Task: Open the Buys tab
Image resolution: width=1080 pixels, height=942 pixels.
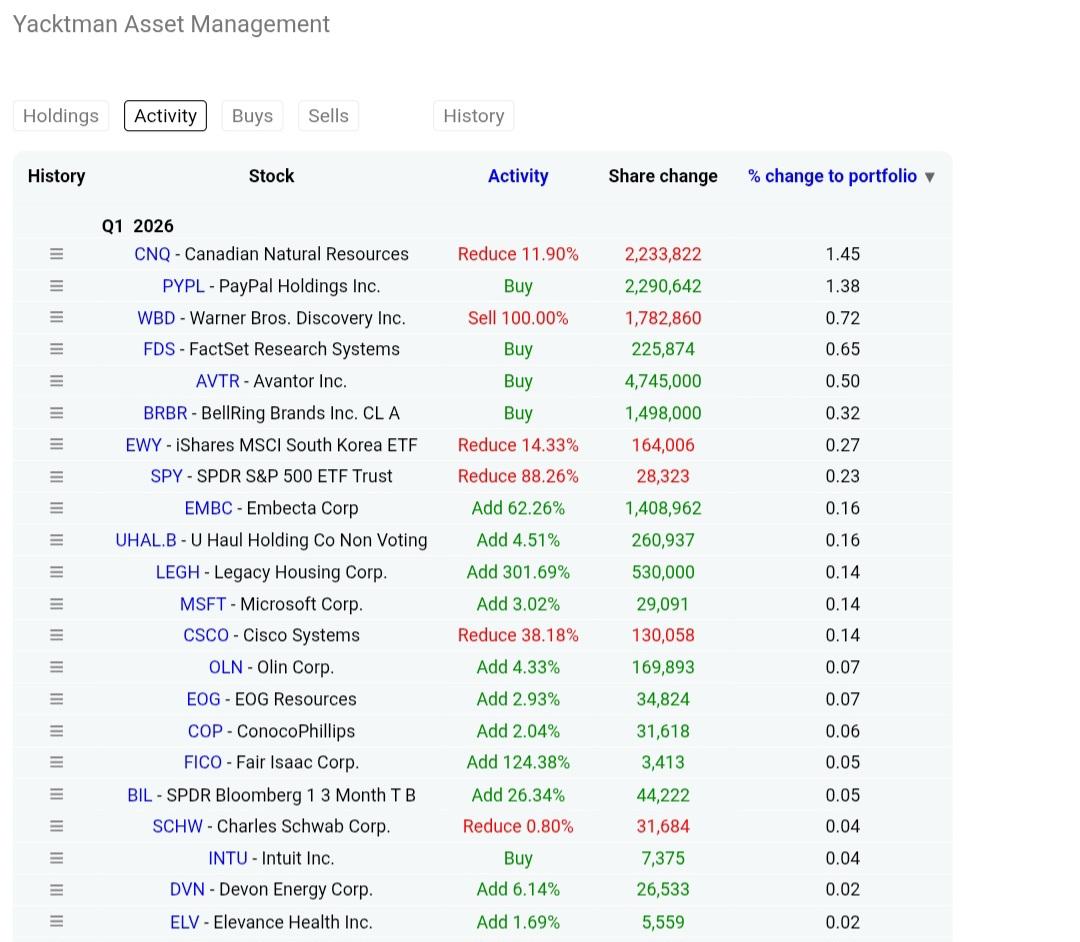Action: click(x=252, y=116)
